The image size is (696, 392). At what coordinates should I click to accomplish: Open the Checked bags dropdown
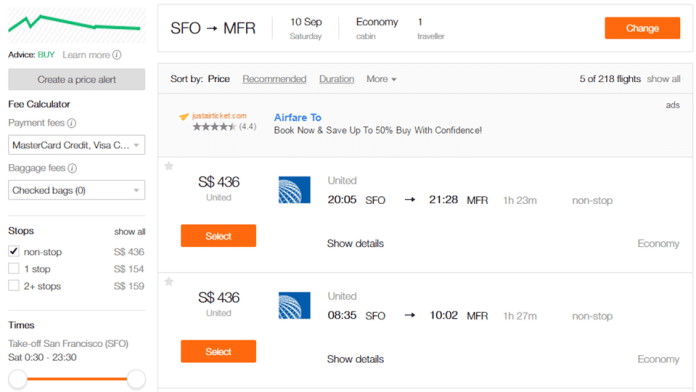[x=76, y=190]
